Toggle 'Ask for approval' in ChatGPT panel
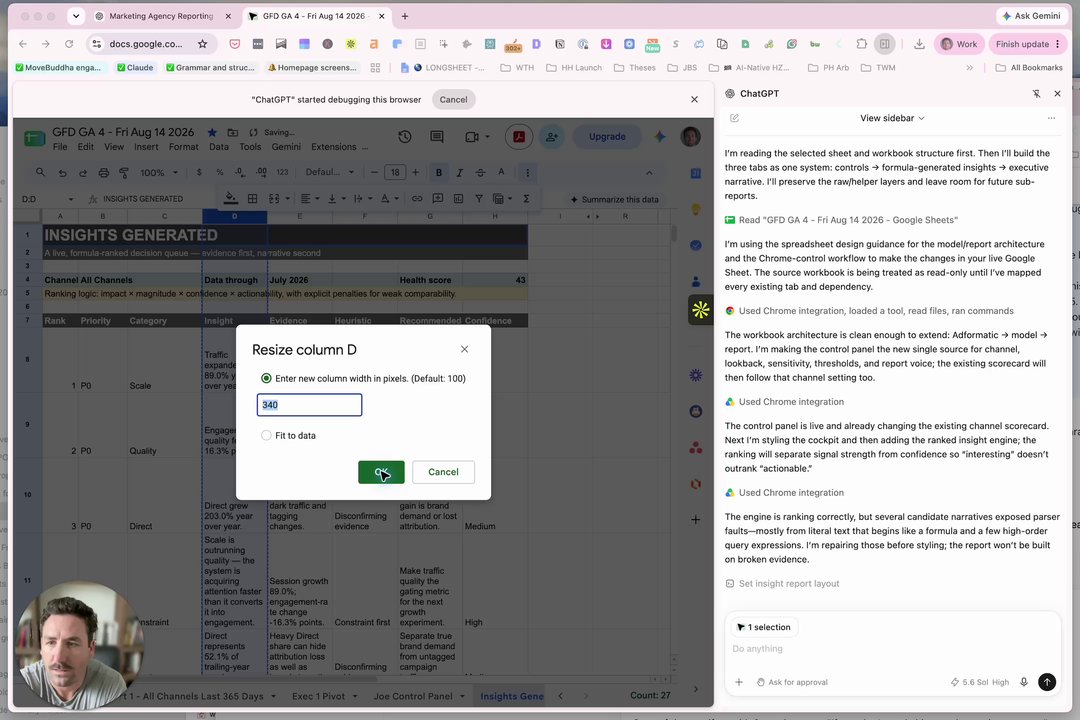The height and width of the screenshot is (720, 1080). [x=792, y=682]
